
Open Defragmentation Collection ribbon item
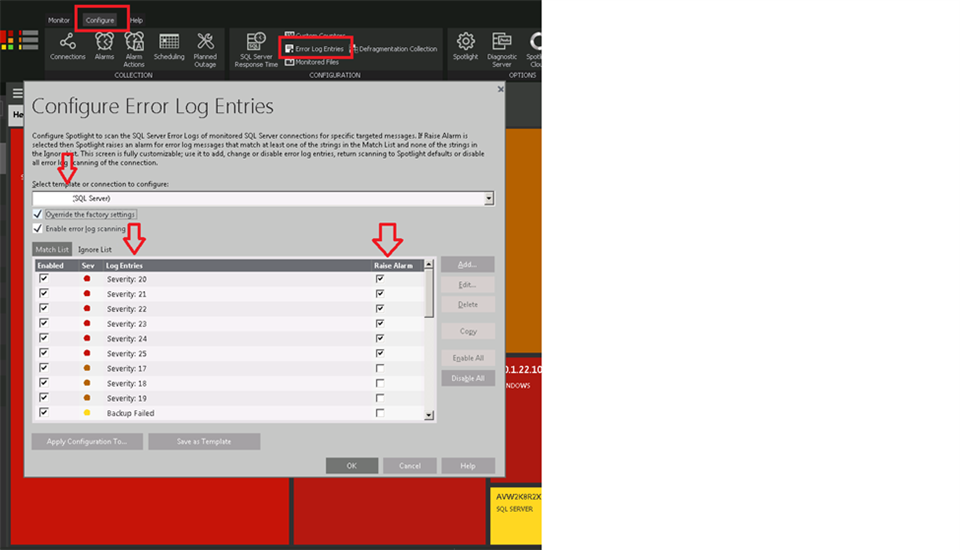point(393,48)
